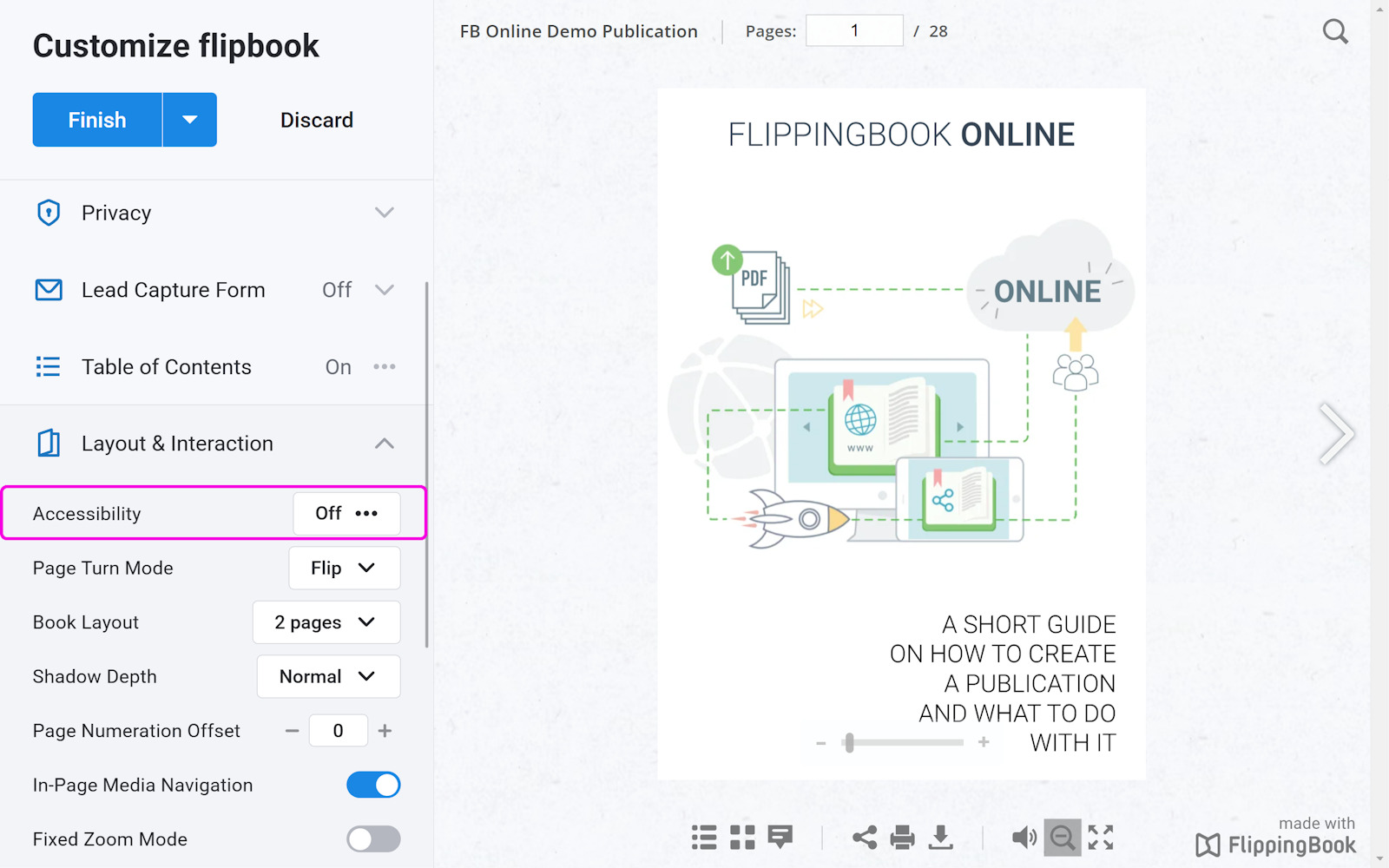Click the Lead Capture Form label

pos(174,290)
